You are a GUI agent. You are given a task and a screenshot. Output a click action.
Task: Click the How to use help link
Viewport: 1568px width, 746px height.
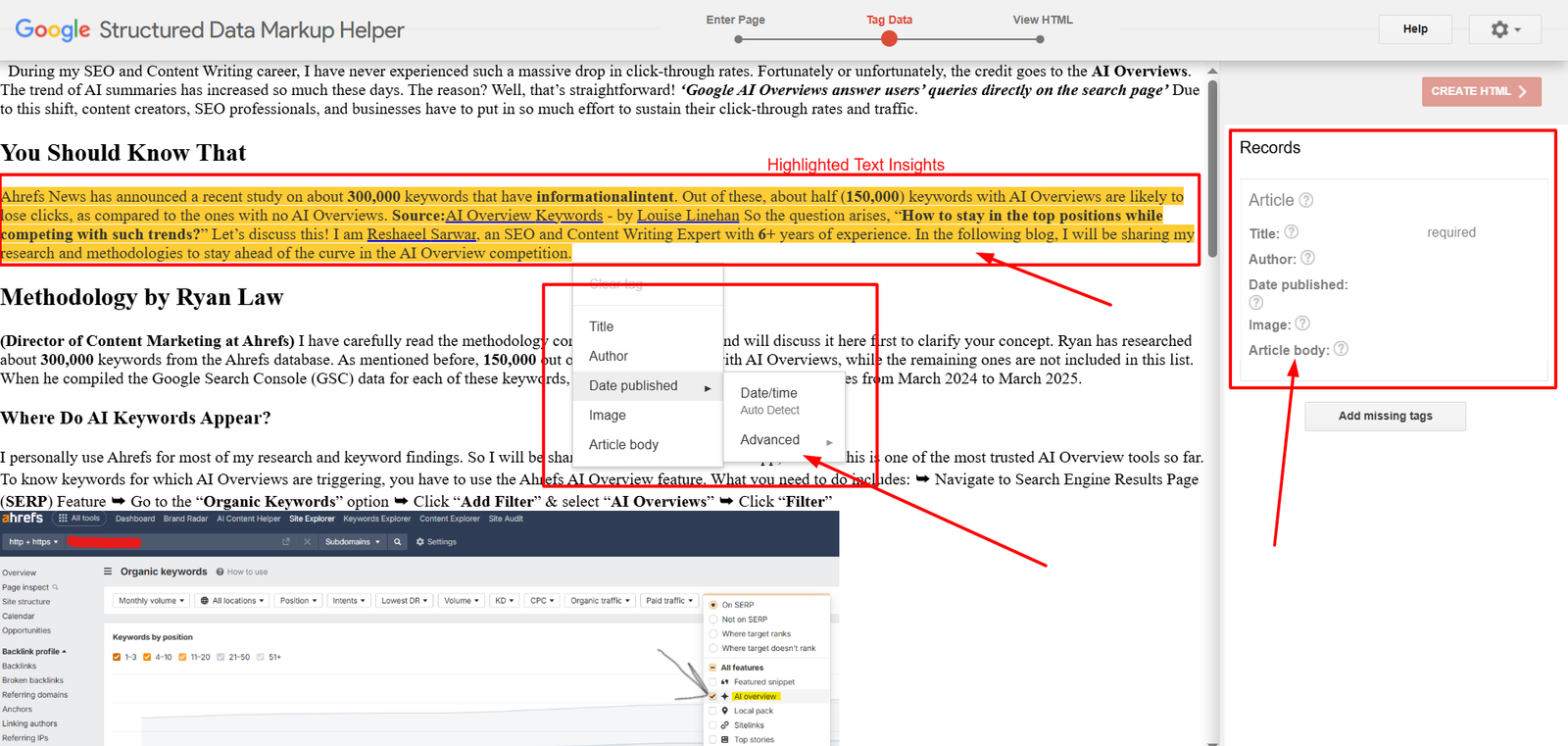(x=242, y=572)
